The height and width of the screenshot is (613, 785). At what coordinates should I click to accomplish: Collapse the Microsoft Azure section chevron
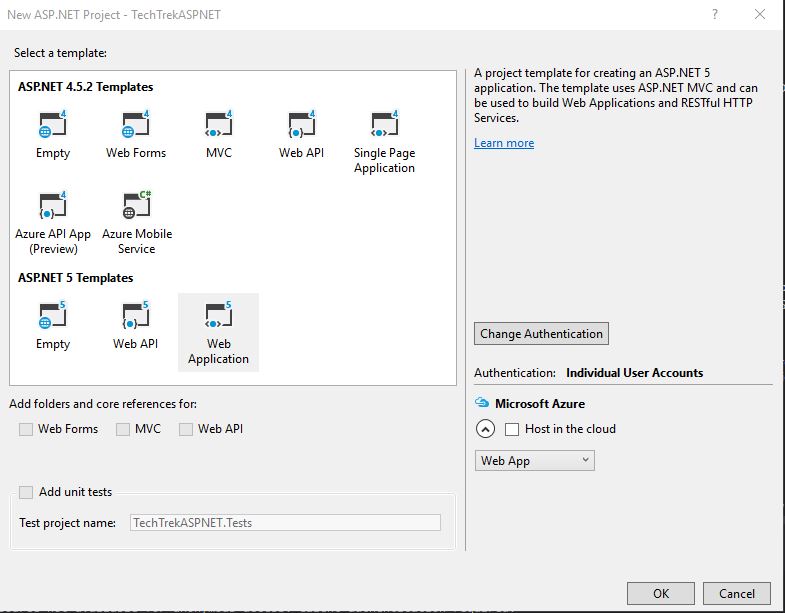485,429
